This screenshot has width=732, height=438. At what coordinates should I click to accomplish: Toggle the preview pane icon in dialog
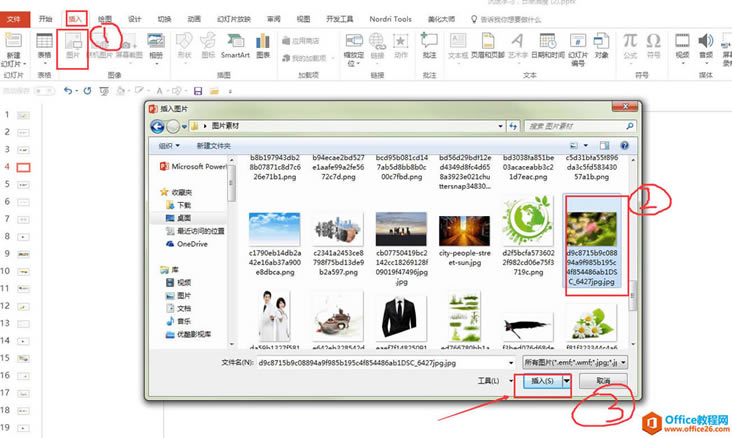[x=604, y=146]
